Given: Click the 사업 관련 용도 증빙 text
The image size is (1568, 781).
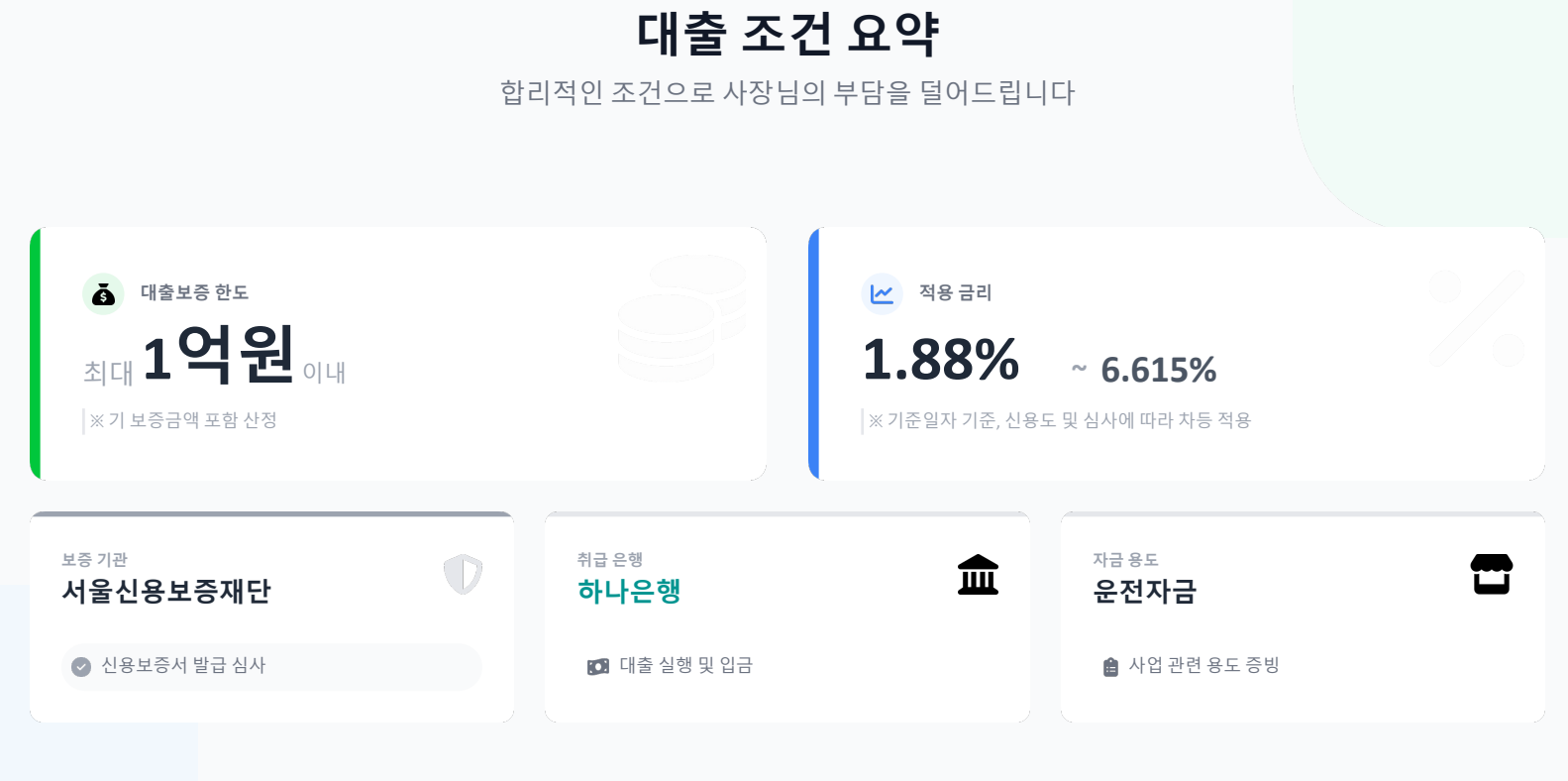Looking at the screenshot, I should (x=1204, y=665).
